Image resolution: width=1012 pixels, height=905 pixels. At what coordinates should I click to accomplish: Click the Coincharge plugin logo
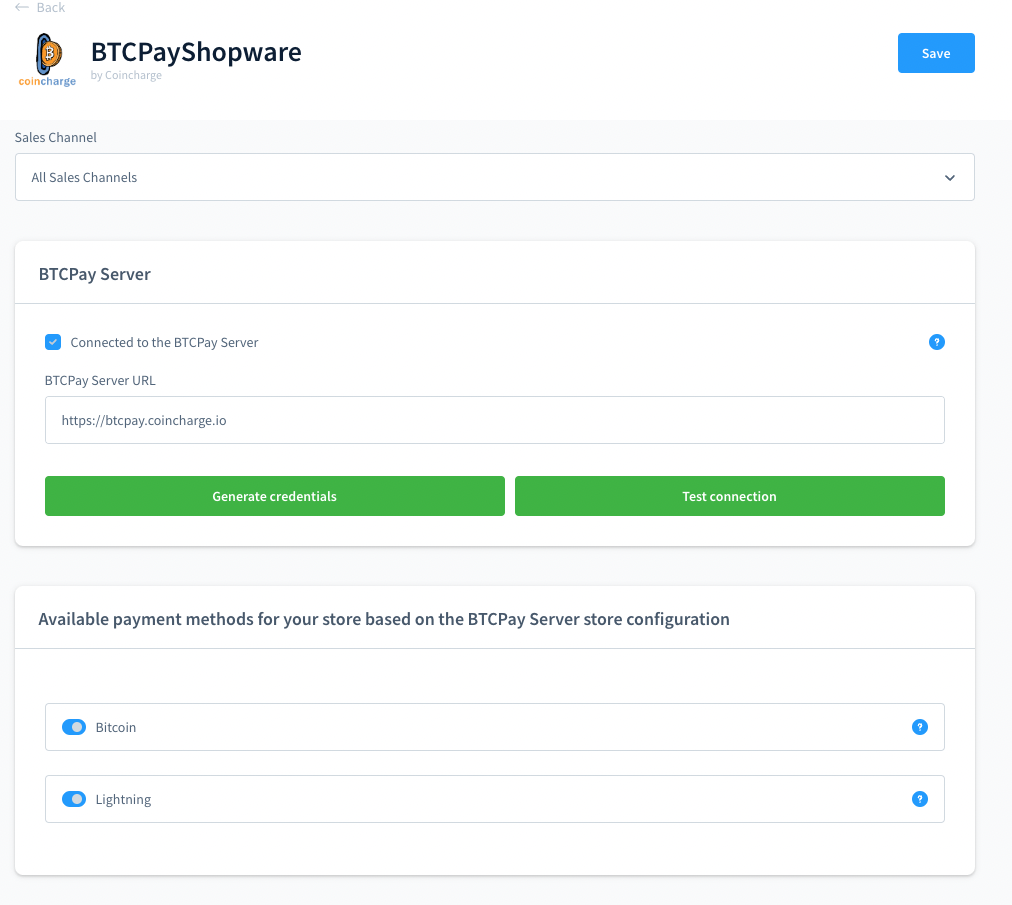(47, 60)
